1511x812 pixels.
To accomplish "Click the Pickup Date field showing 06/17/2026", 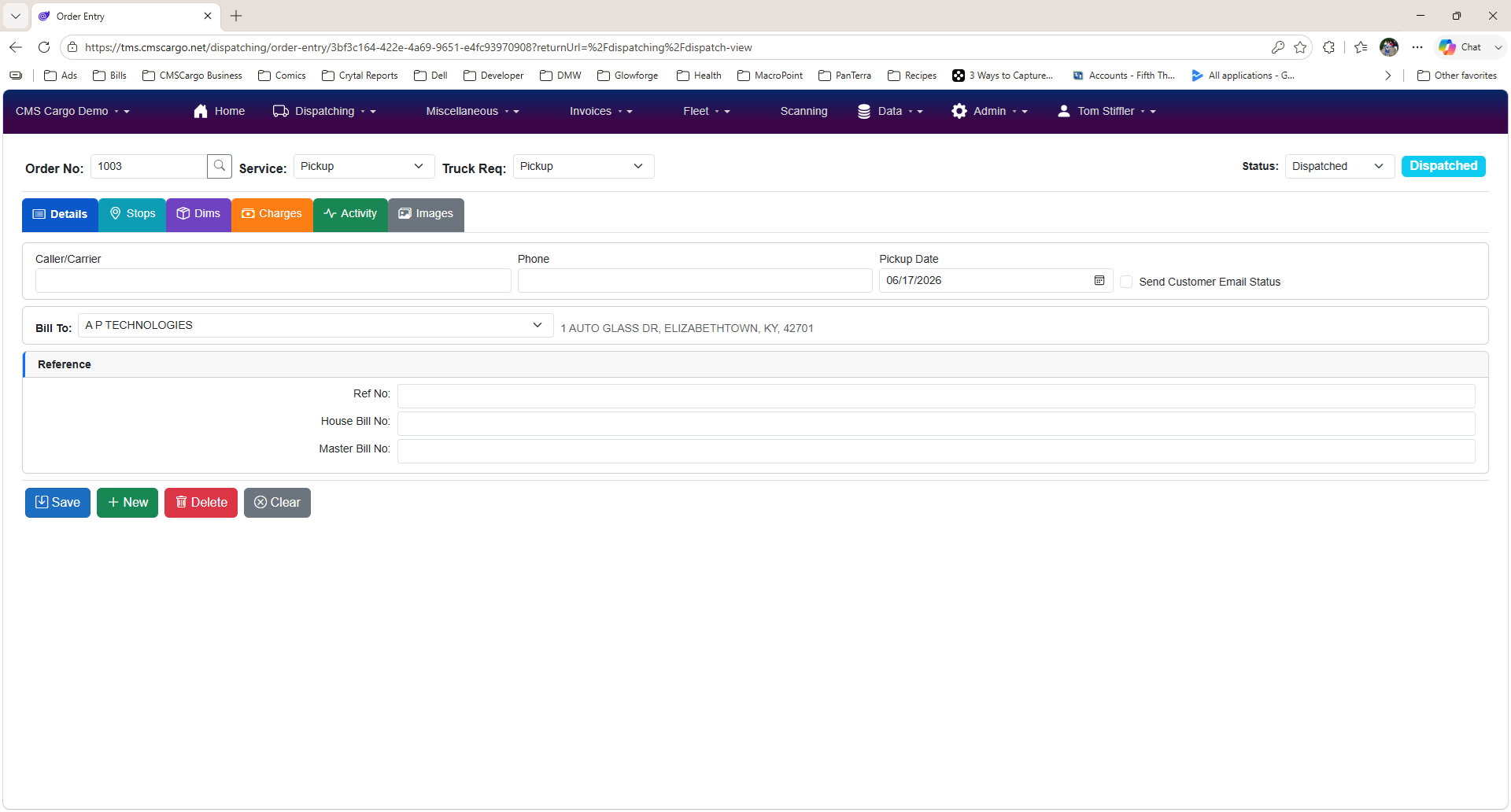I will pos(996,281).
